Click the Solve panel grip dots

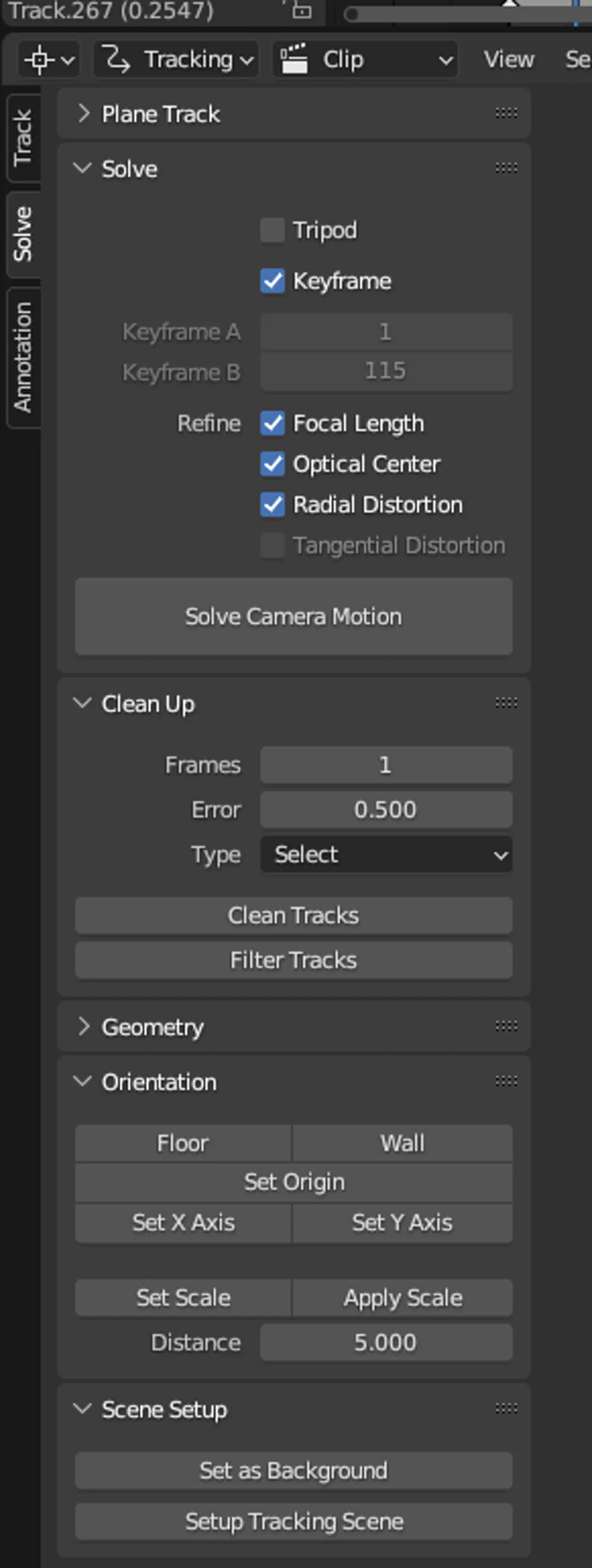pyautogui.click(x=506, y=168)
